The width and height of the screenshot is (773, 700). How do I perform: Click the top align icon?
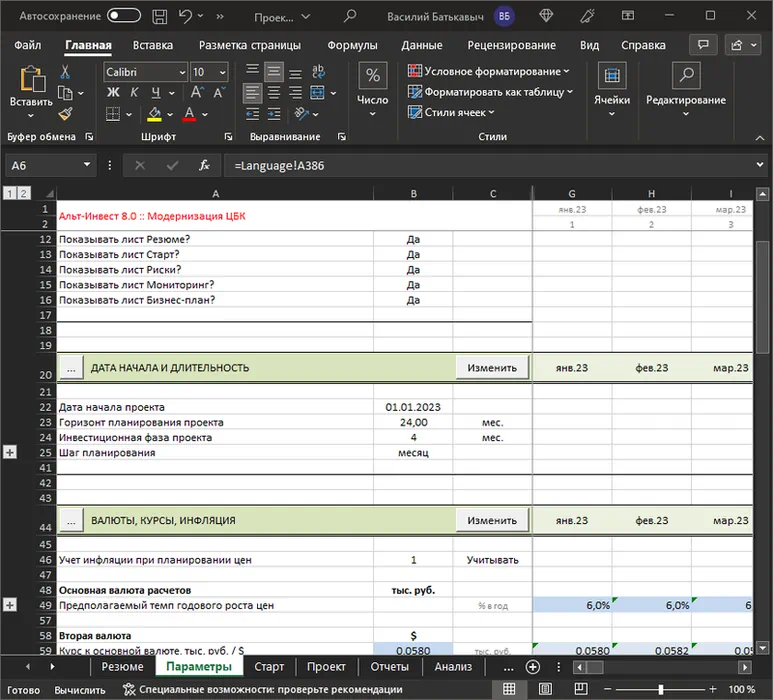252,72
